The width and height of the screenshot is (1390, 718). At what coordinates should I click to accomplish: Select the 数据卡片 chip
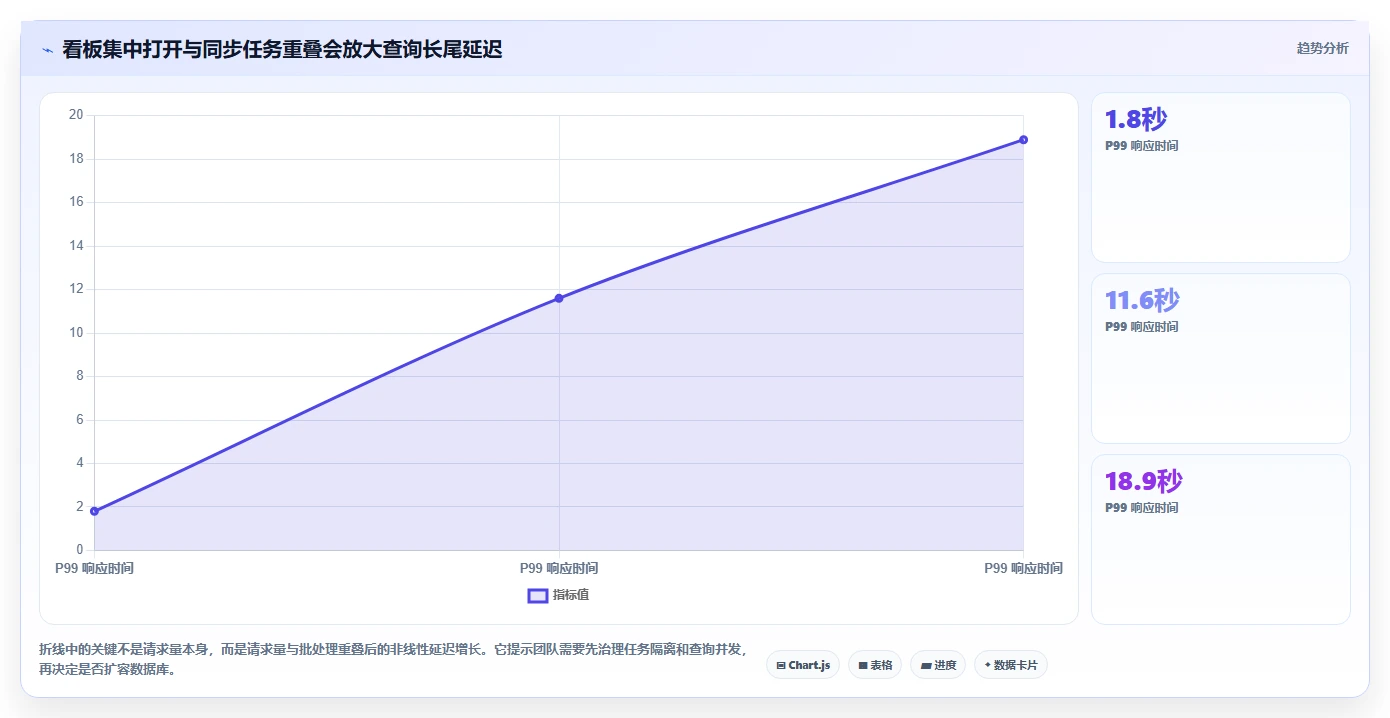[x=1010, y=665]
